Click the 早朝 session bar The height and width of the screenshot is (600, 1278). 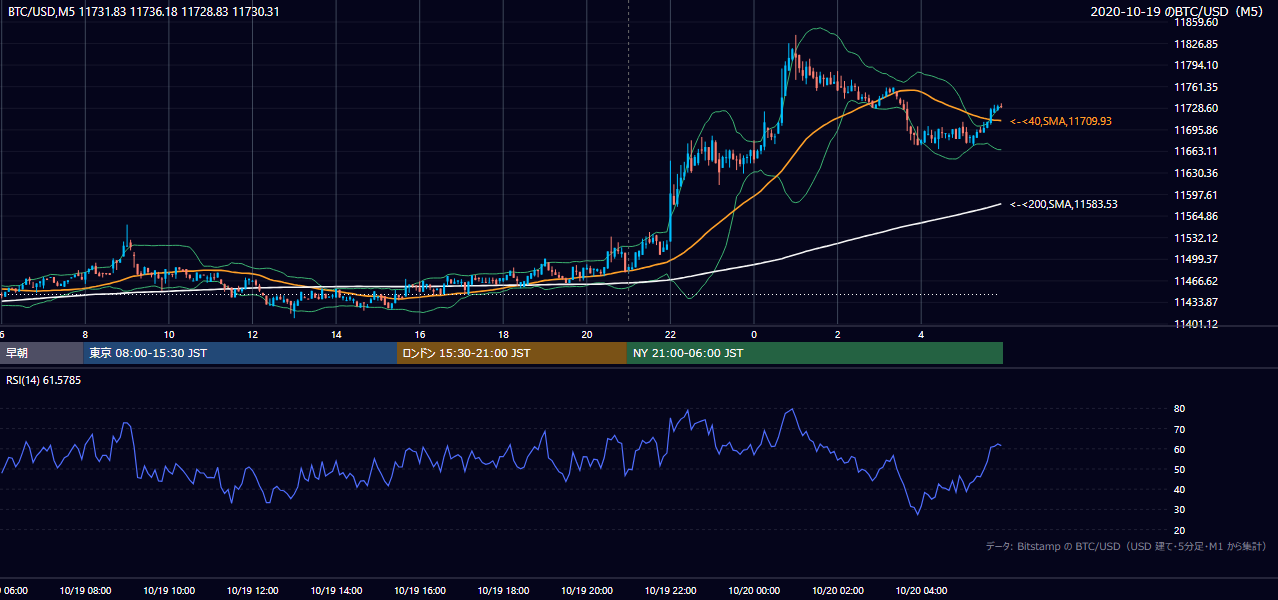click(41, 353)
